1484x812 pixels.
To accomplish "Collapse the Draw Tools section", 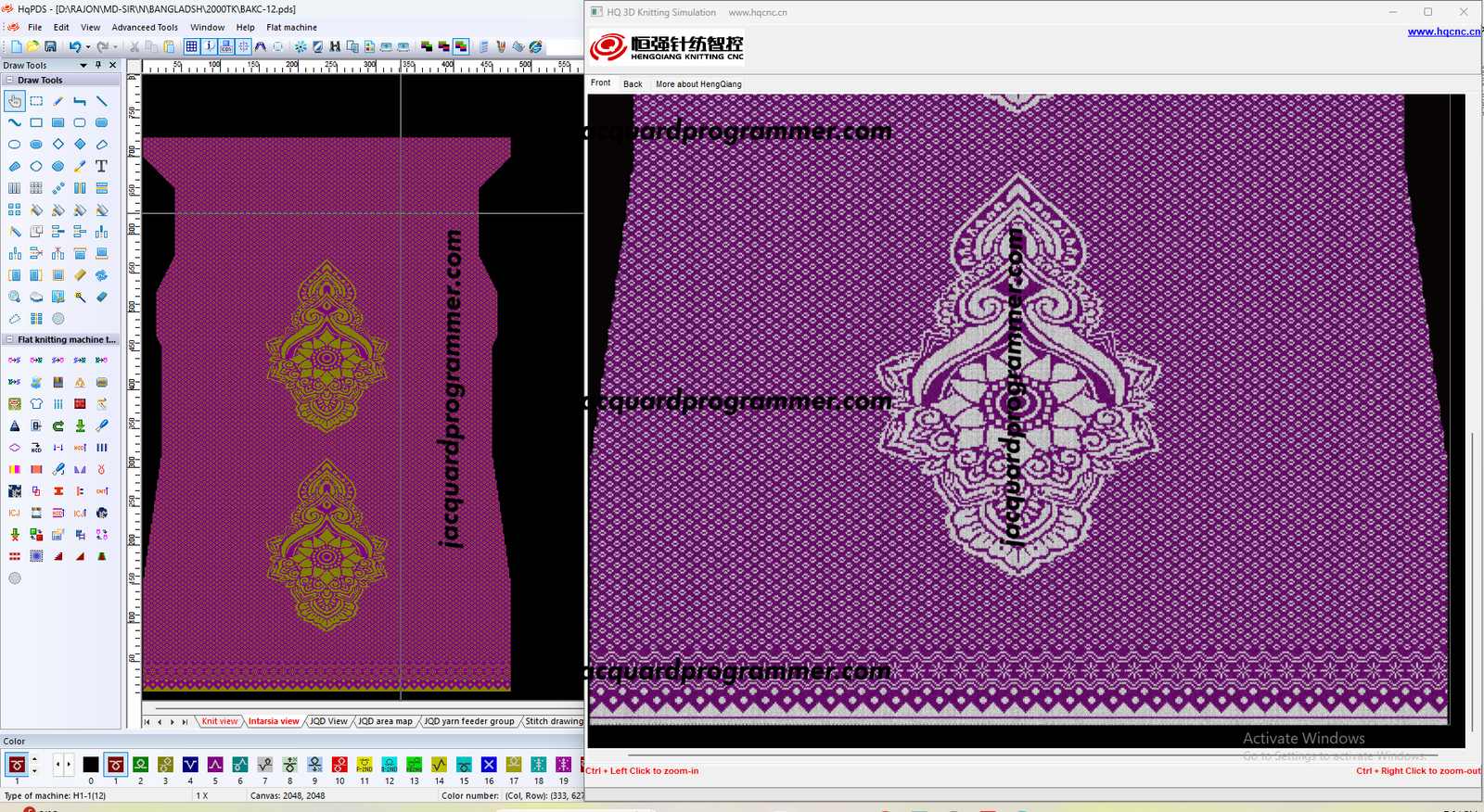I will 9,81.
